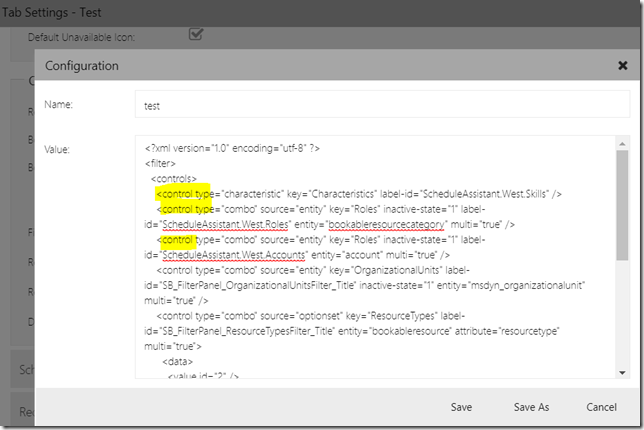Click the Save button

tap(461, 407)
